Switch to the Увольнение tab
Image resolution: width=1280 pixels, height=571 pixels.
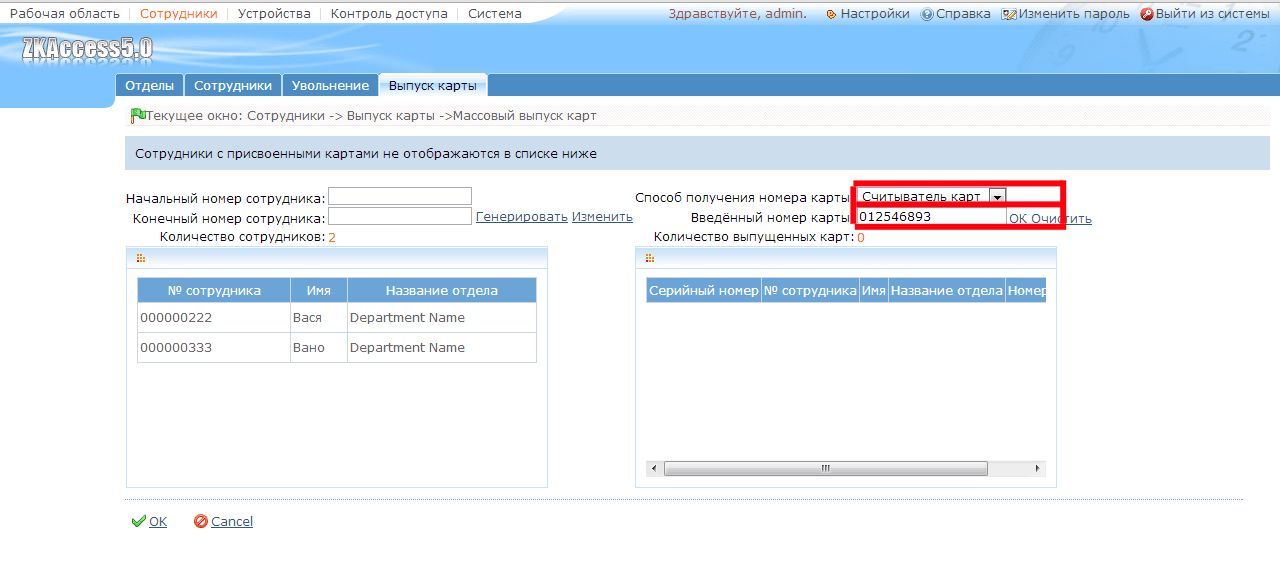(x=330, y=86)
